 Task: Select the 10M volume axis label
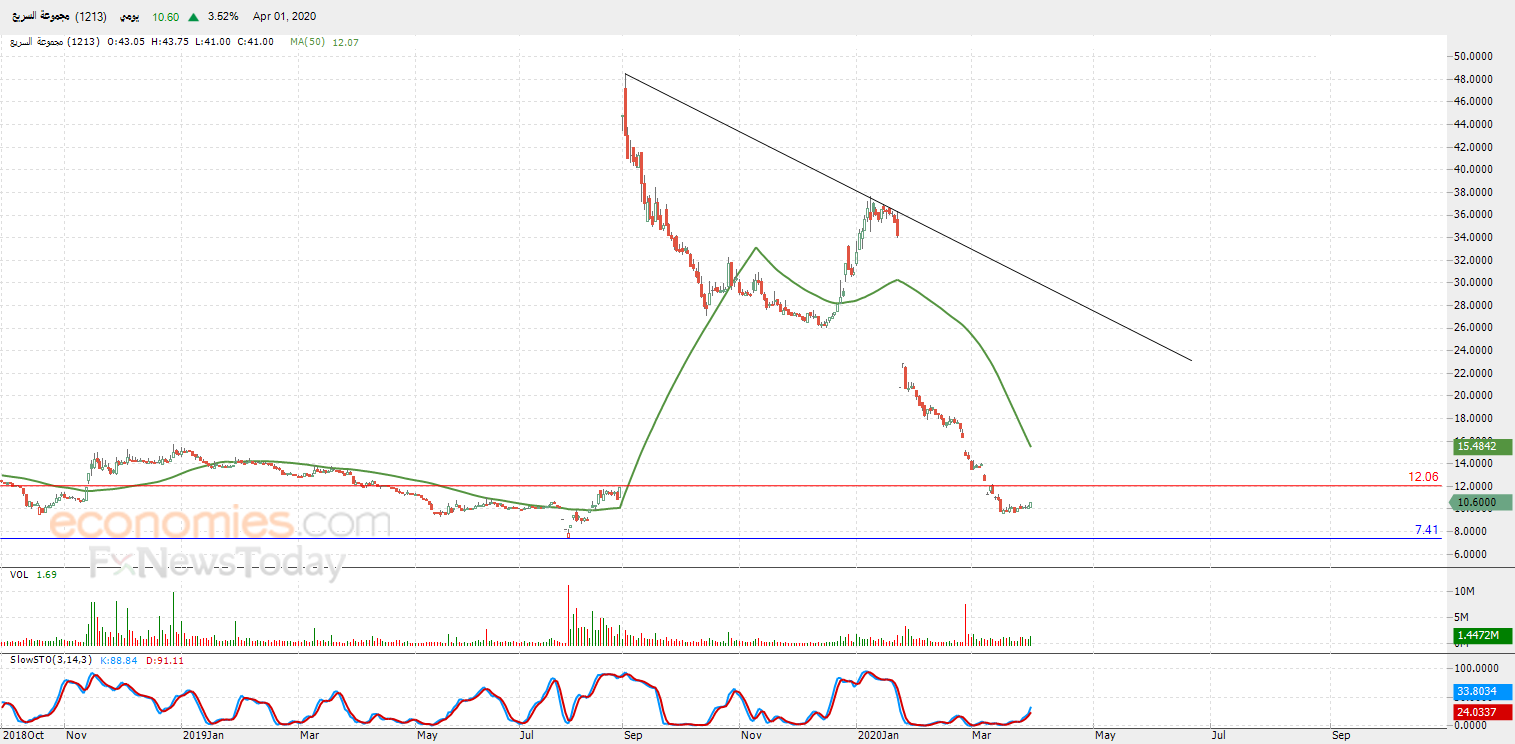coord(1464,592)
